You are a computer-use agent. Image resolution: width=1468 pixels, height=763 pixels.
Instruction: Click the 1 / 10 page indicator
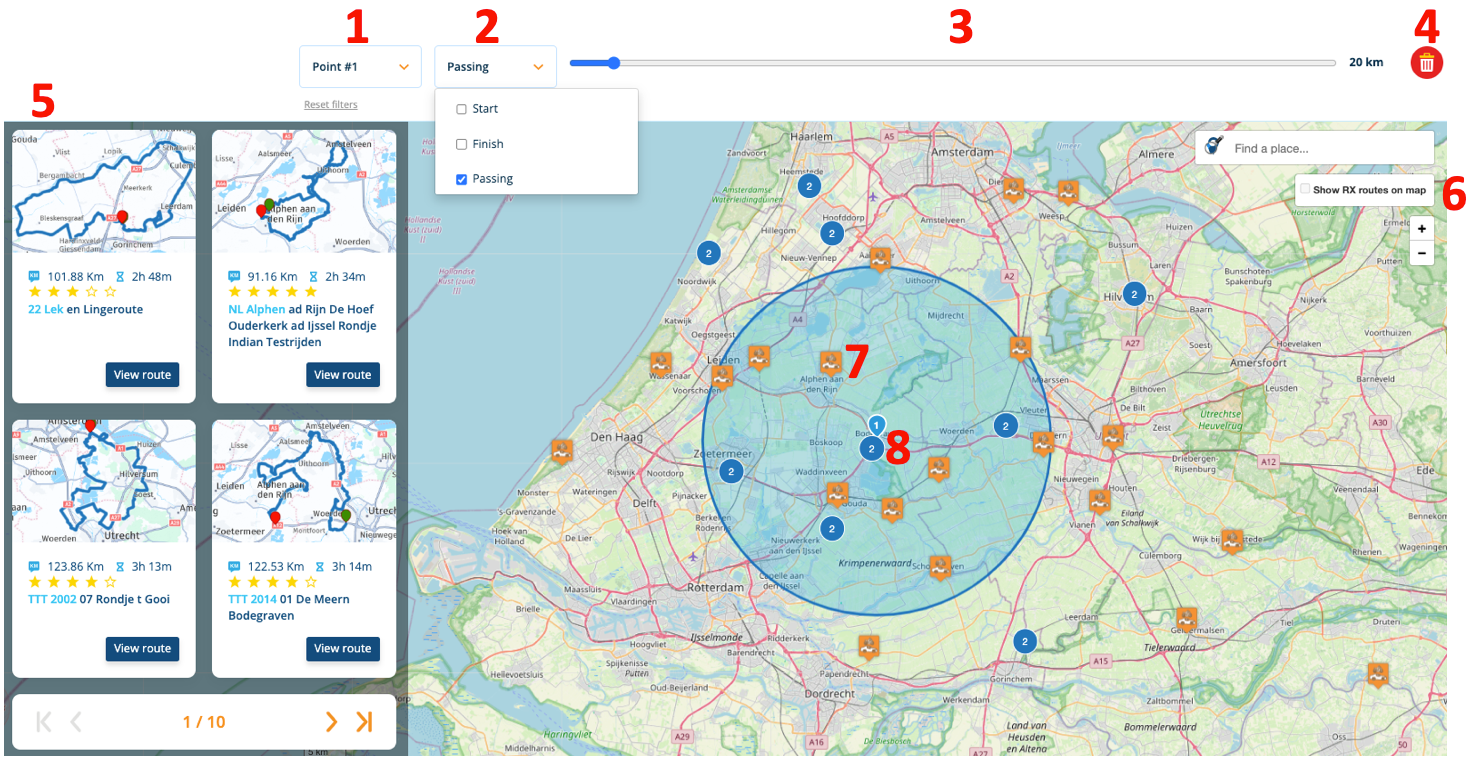click(x=204, y=722)
